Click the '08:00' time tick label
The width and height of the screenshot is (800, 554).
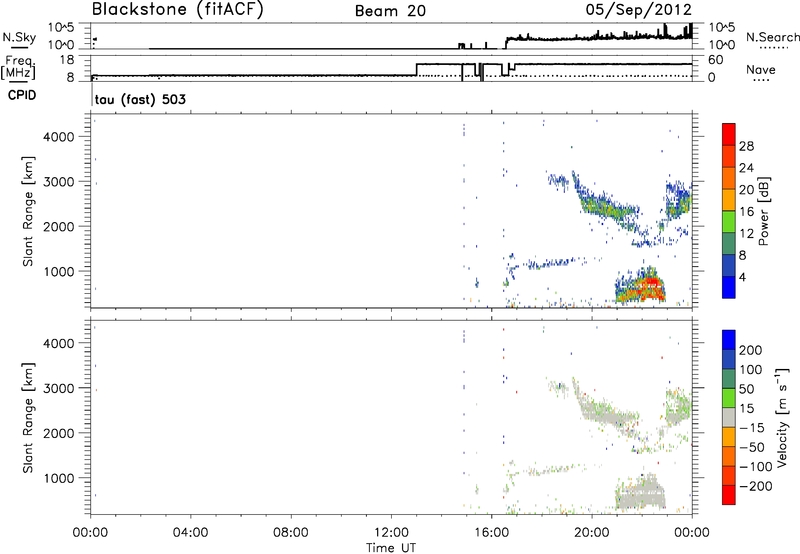click(290, 533)
